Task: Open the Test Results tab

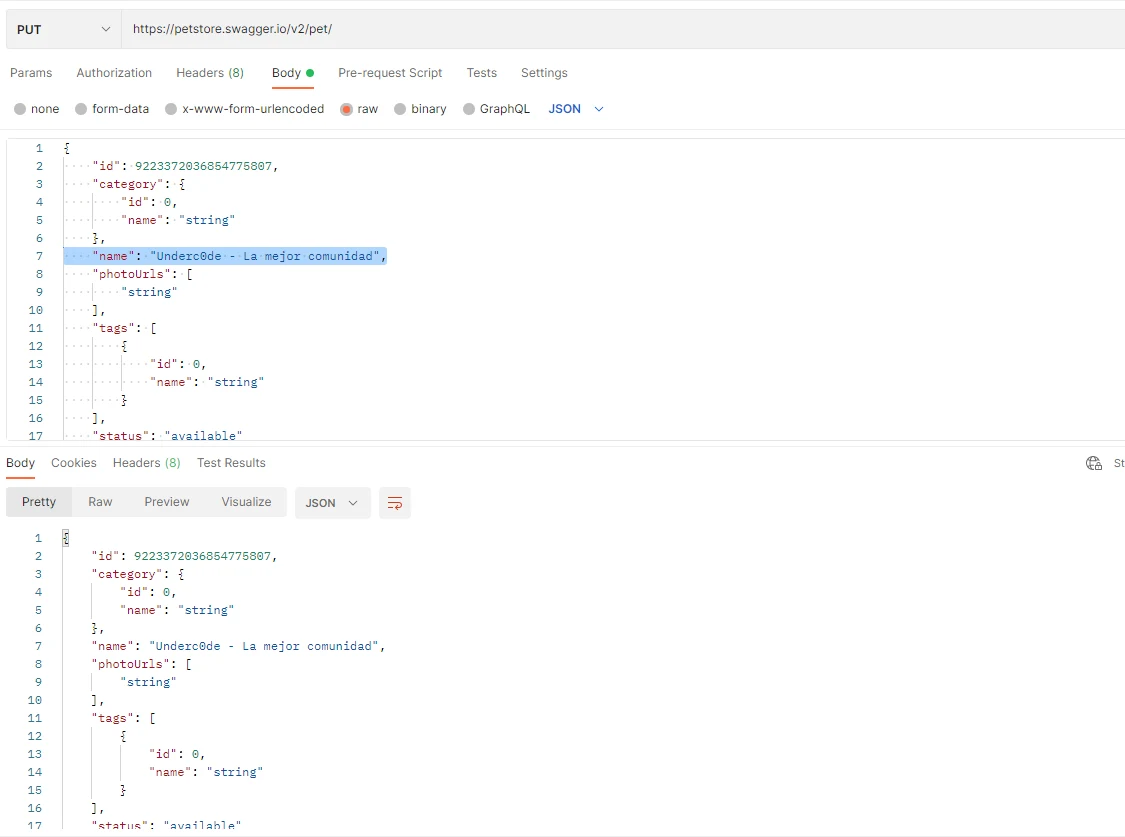Action: (x=231, y=463)
